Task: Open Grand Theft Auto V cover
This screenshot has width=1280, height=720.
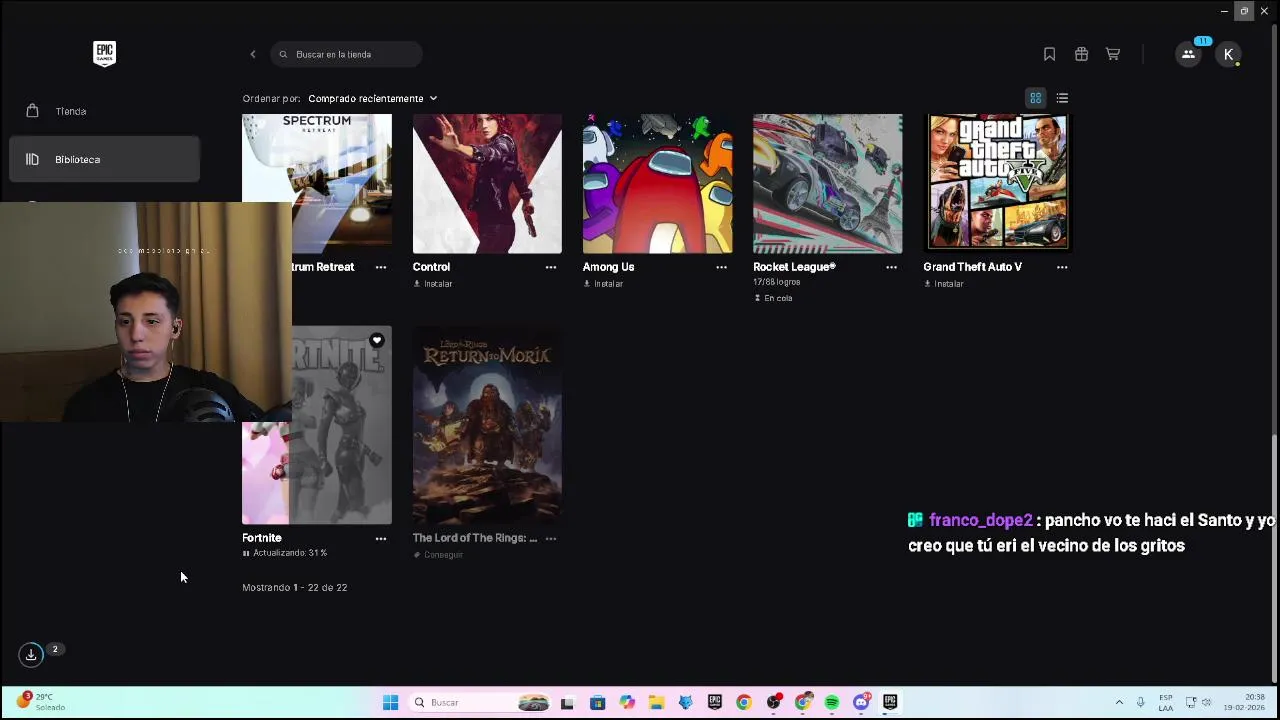Action: [997, 183]
